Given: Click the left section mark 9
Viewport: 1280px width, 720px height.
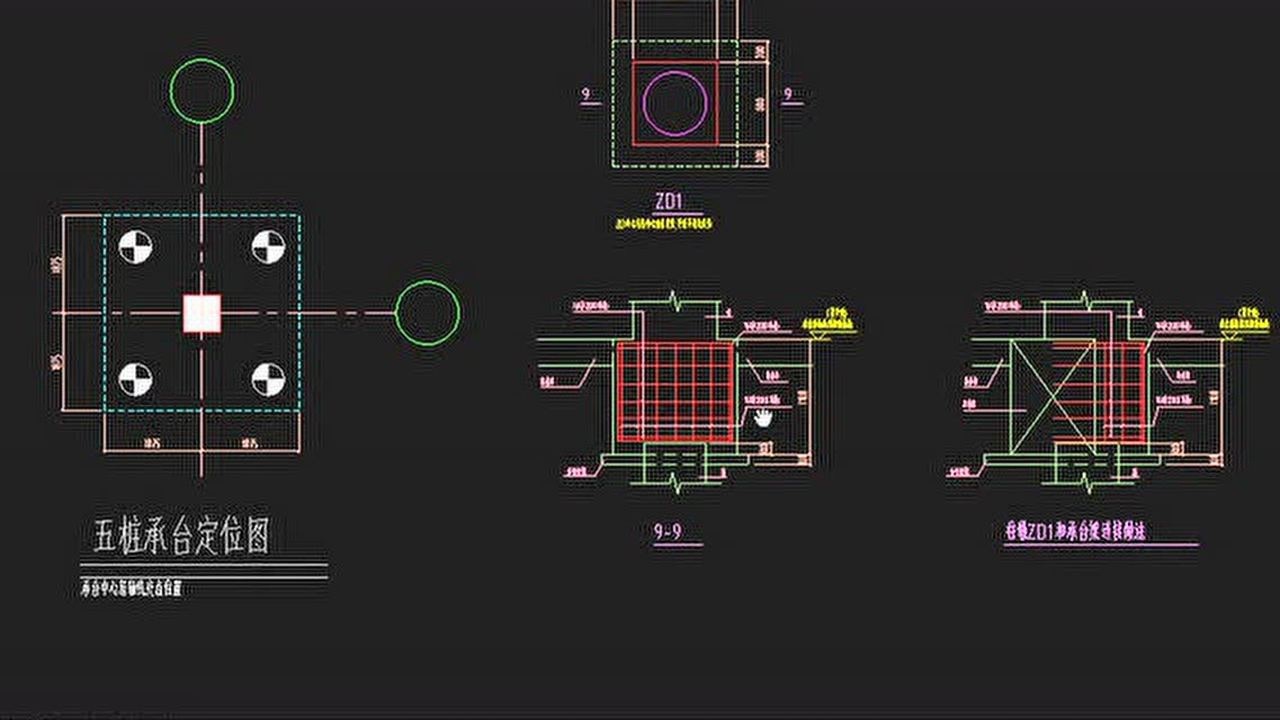Looking at the screenshot, I should pos(585,96).
